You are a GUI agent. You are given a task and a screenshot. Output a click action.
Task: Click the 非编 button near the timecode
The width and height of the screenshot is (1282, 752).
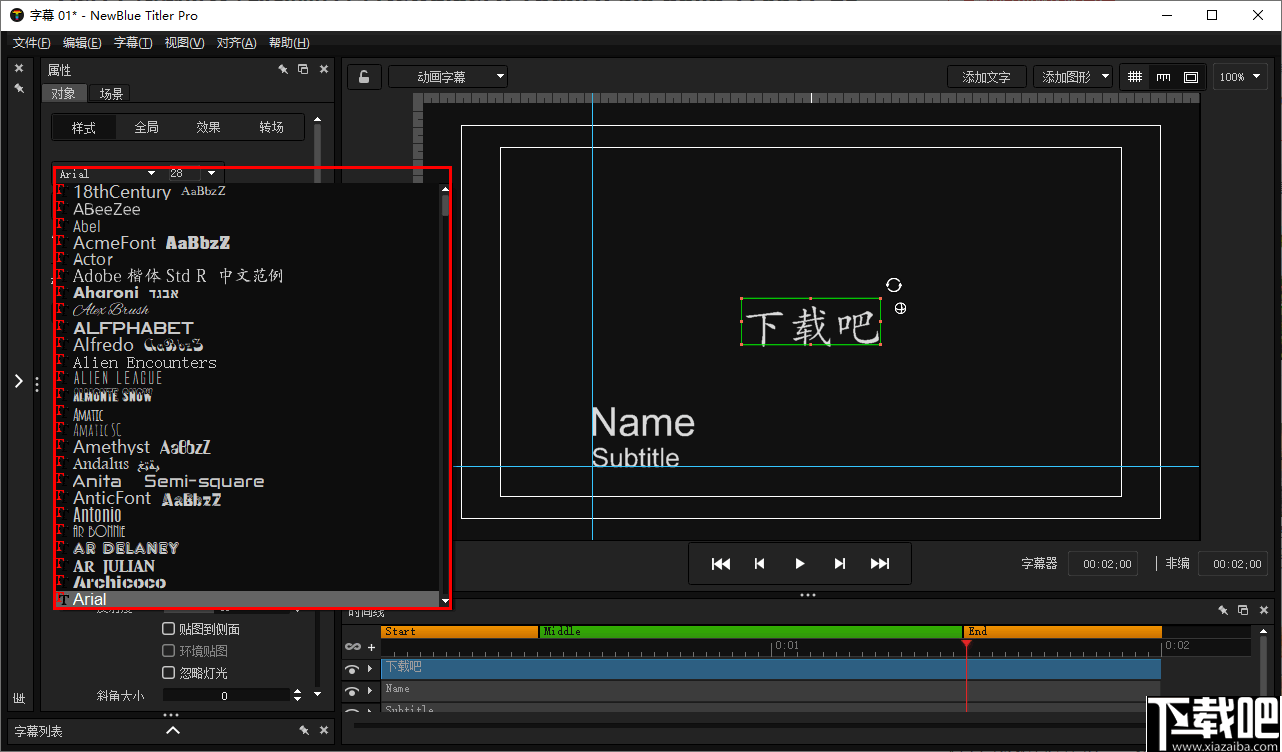point(1176,563)
